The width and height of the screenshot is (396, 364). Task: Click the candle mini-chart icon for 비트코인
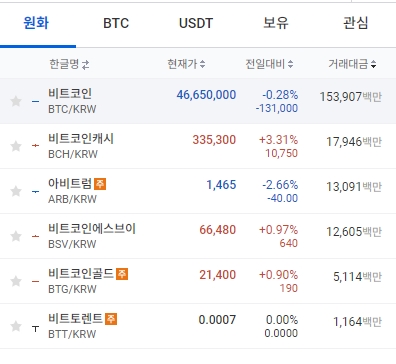click(35, 101)
